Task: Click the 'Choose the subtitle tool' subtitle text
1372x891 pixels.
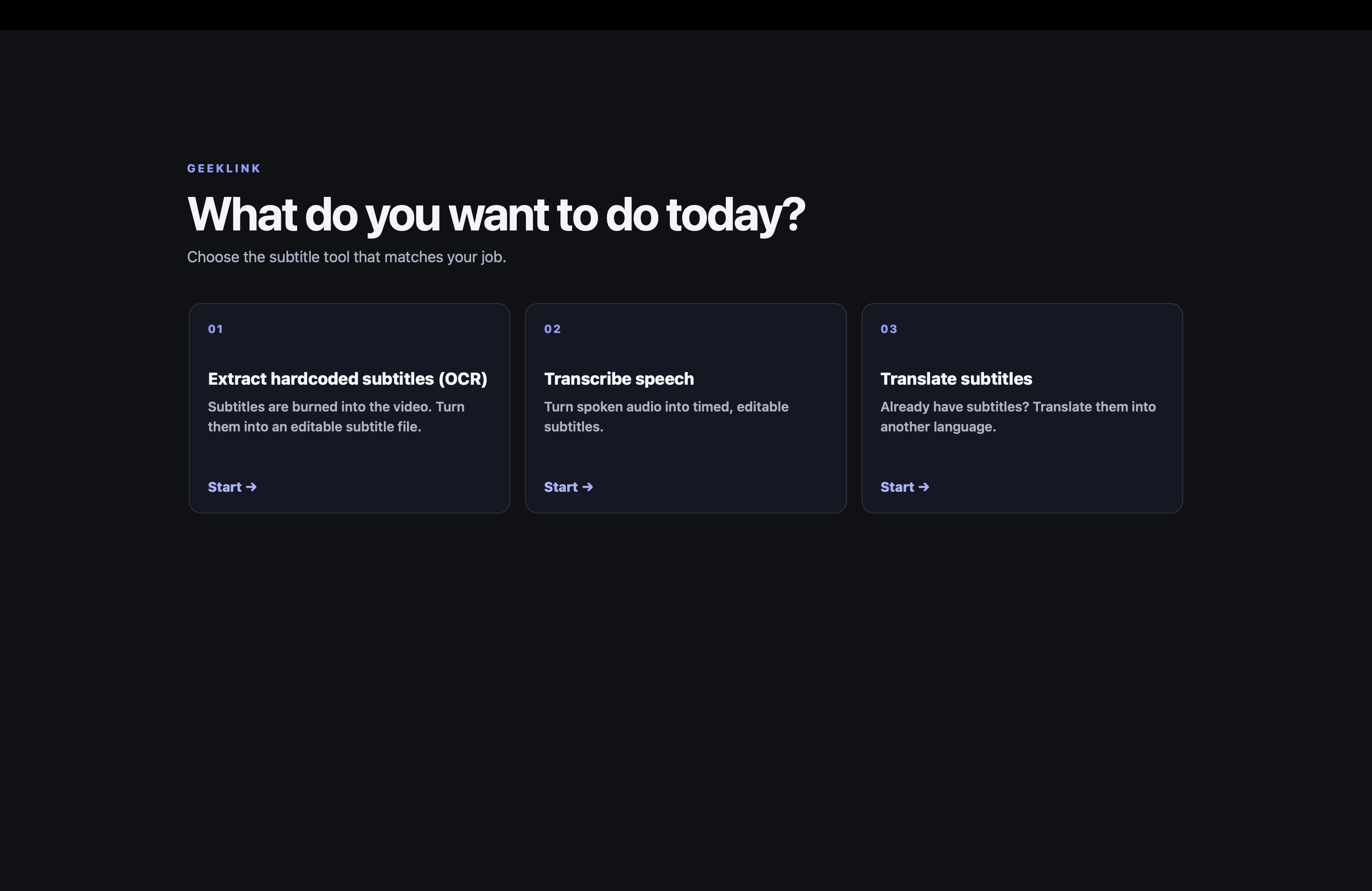Action: (x=347, y=257)
